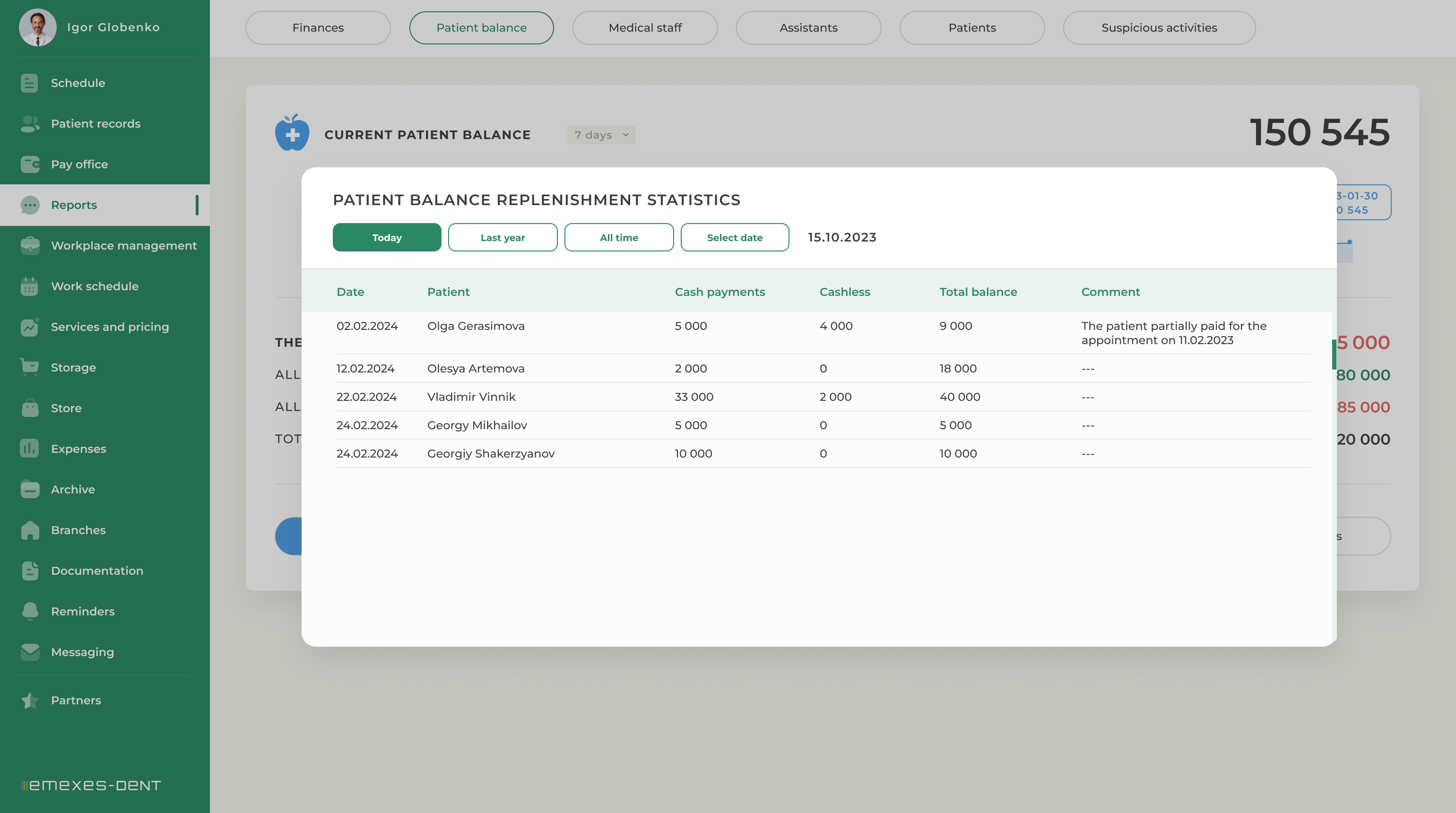Click the Store shopping bag icon

tap(30, 408)
